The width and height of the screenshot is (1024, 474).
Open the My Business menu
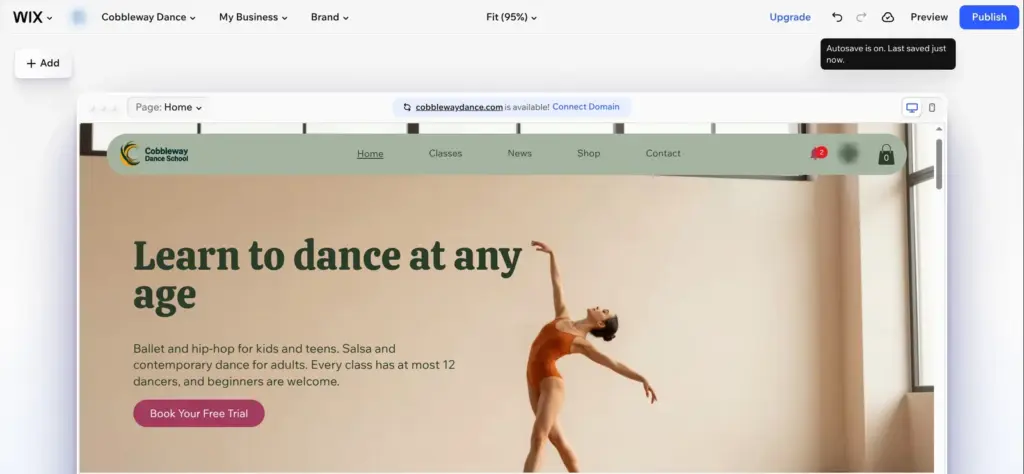[253, 18]
